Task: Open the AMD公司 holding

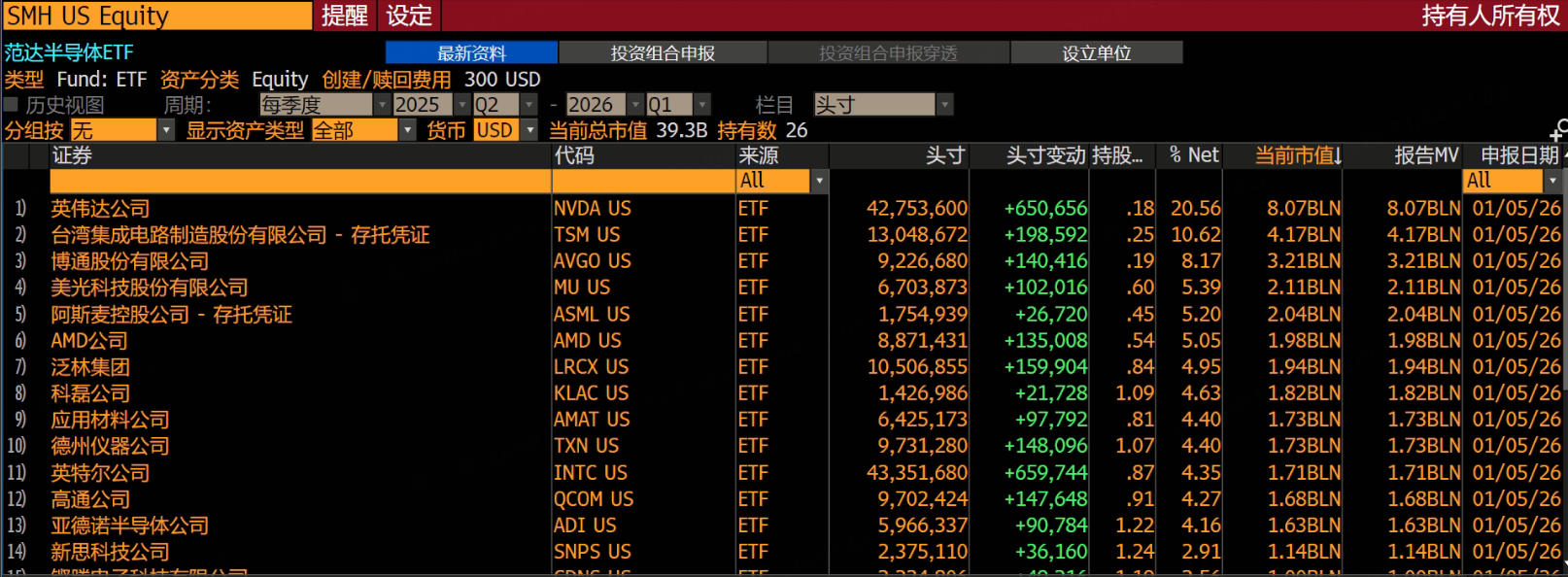Action: [x=89, y=341]
